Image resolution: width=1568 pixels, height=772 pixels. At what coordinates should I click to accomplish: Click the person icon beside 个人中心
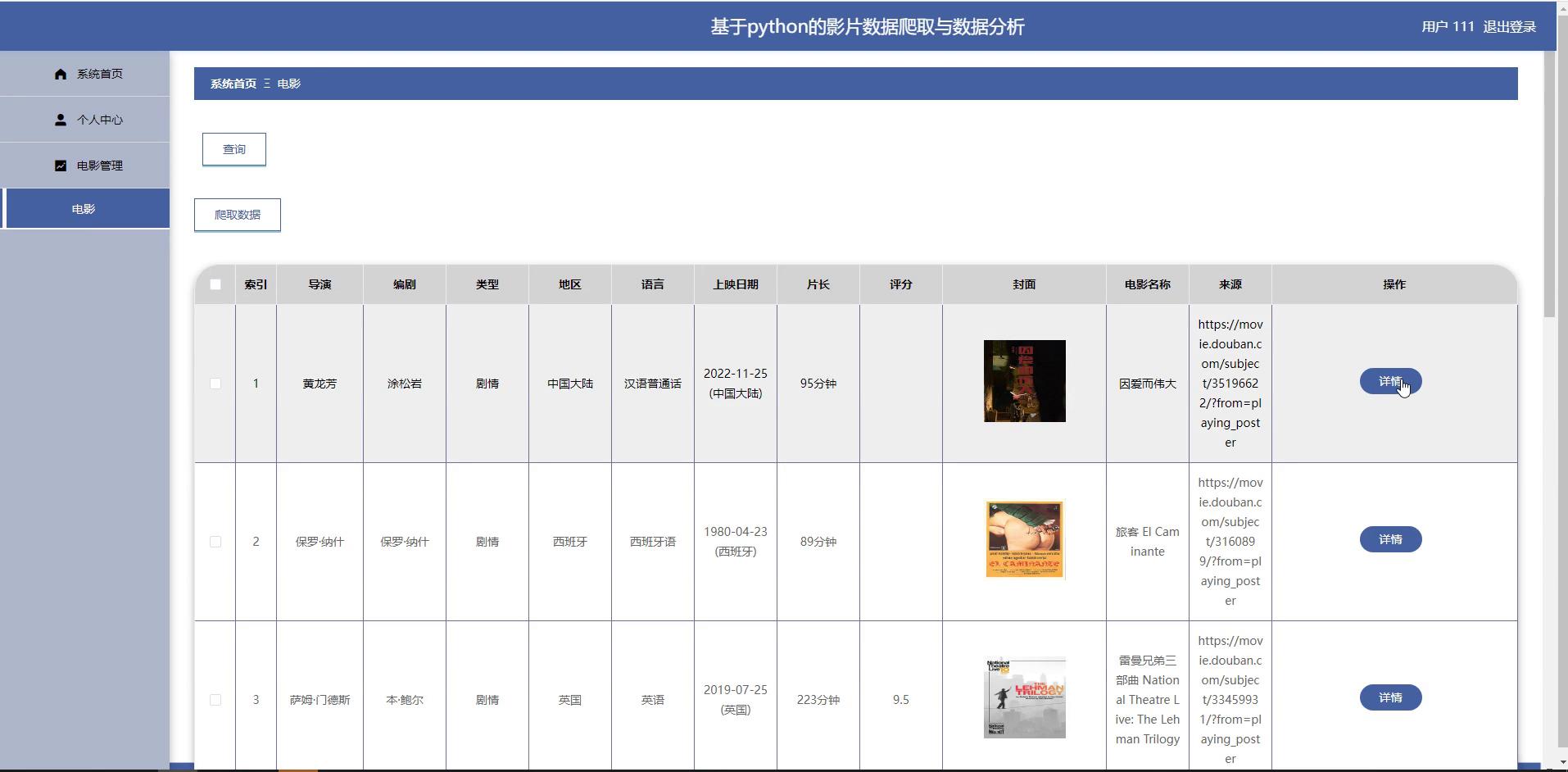coord(61,120)
